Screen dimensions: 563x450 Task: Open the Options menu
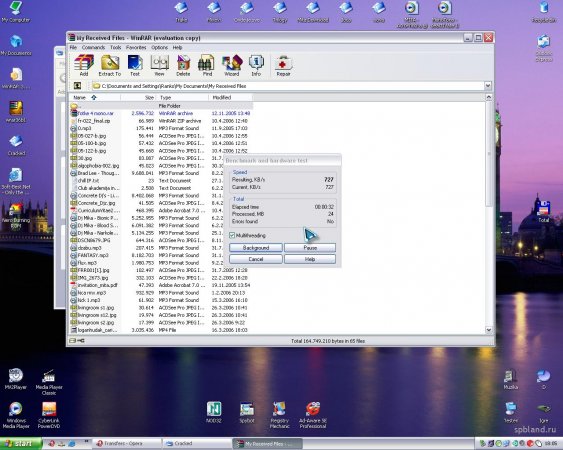click(x=159, y=47)
